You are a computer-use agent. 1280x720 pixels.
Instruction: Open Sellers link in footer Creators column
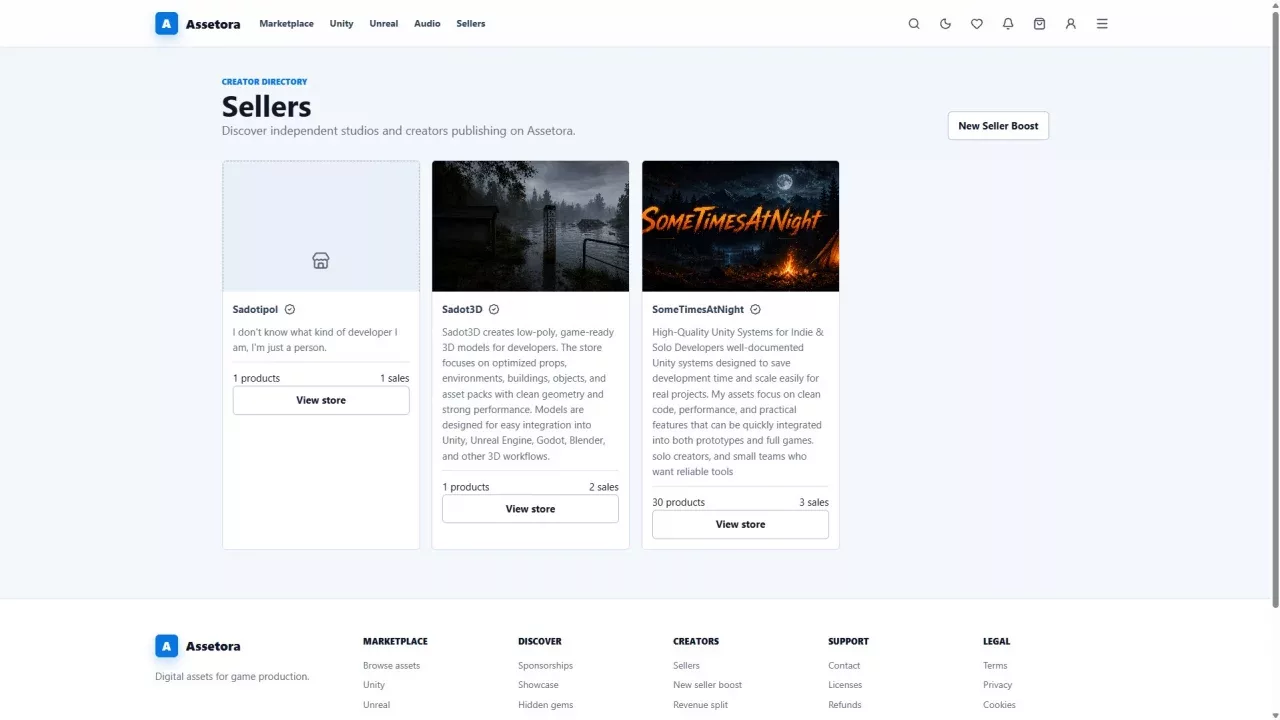coord(686,666)
